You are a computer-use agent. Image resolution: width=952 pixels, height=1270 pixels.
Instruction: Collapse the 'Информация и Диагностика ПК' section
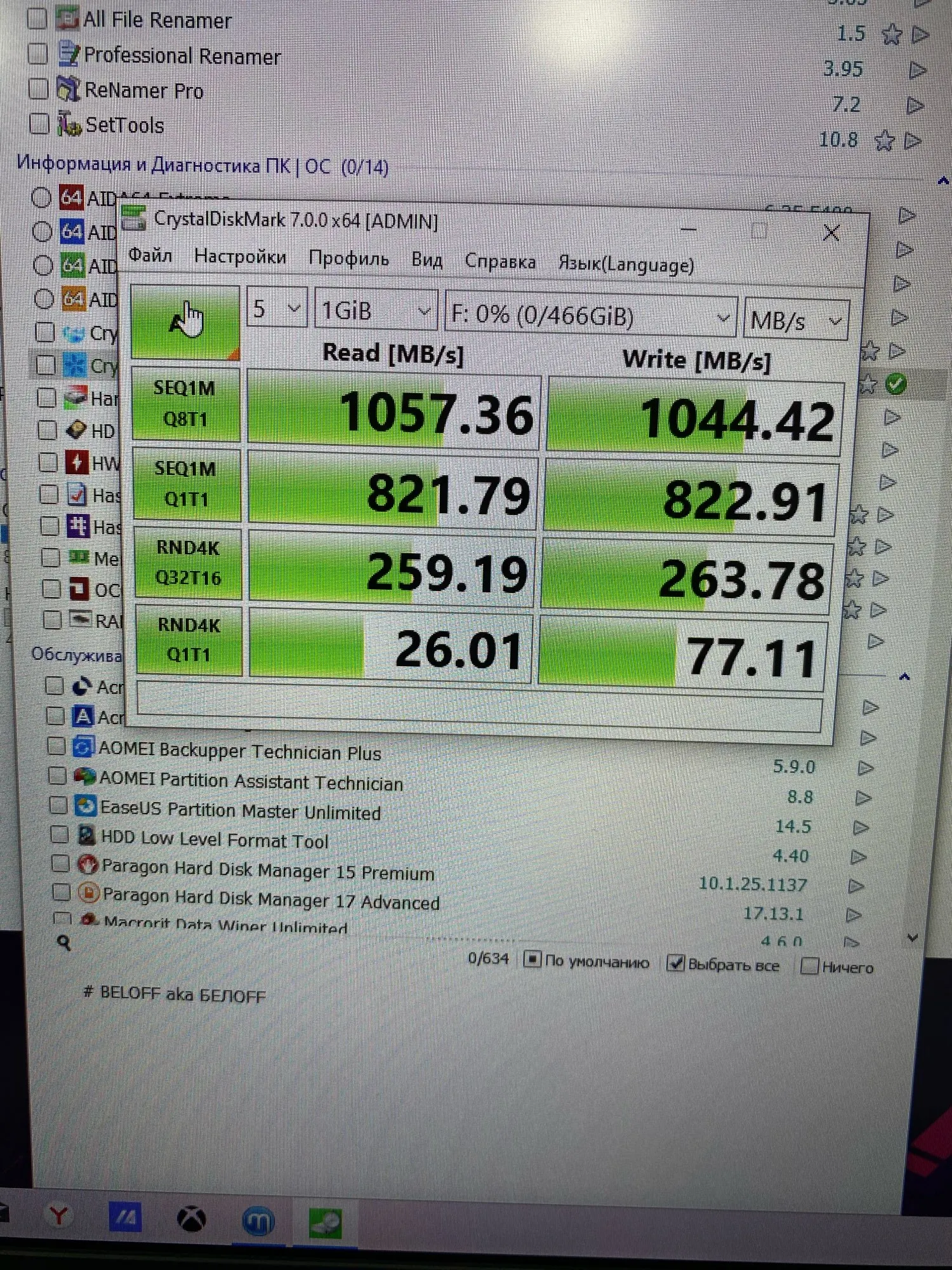point(943,182)
